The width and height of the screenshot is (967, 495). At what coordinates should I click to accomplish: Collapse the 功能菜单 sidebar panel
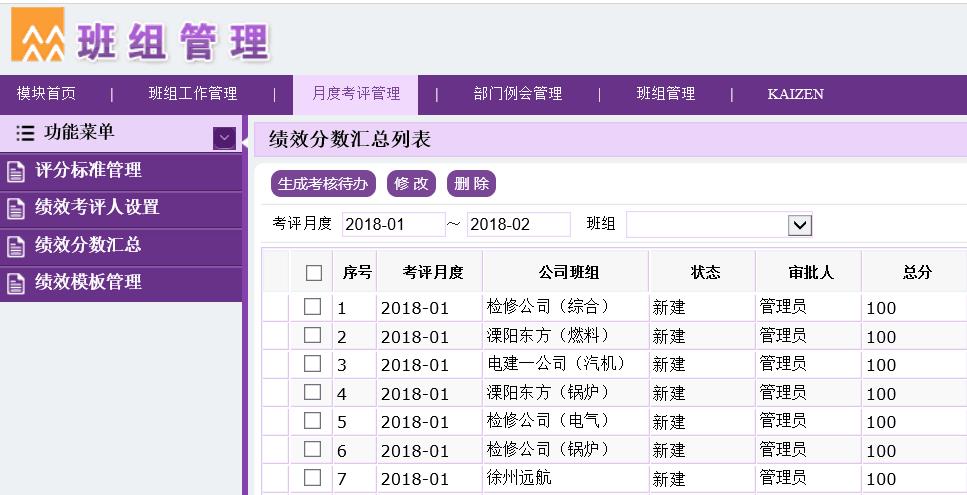tap(224, 138)
